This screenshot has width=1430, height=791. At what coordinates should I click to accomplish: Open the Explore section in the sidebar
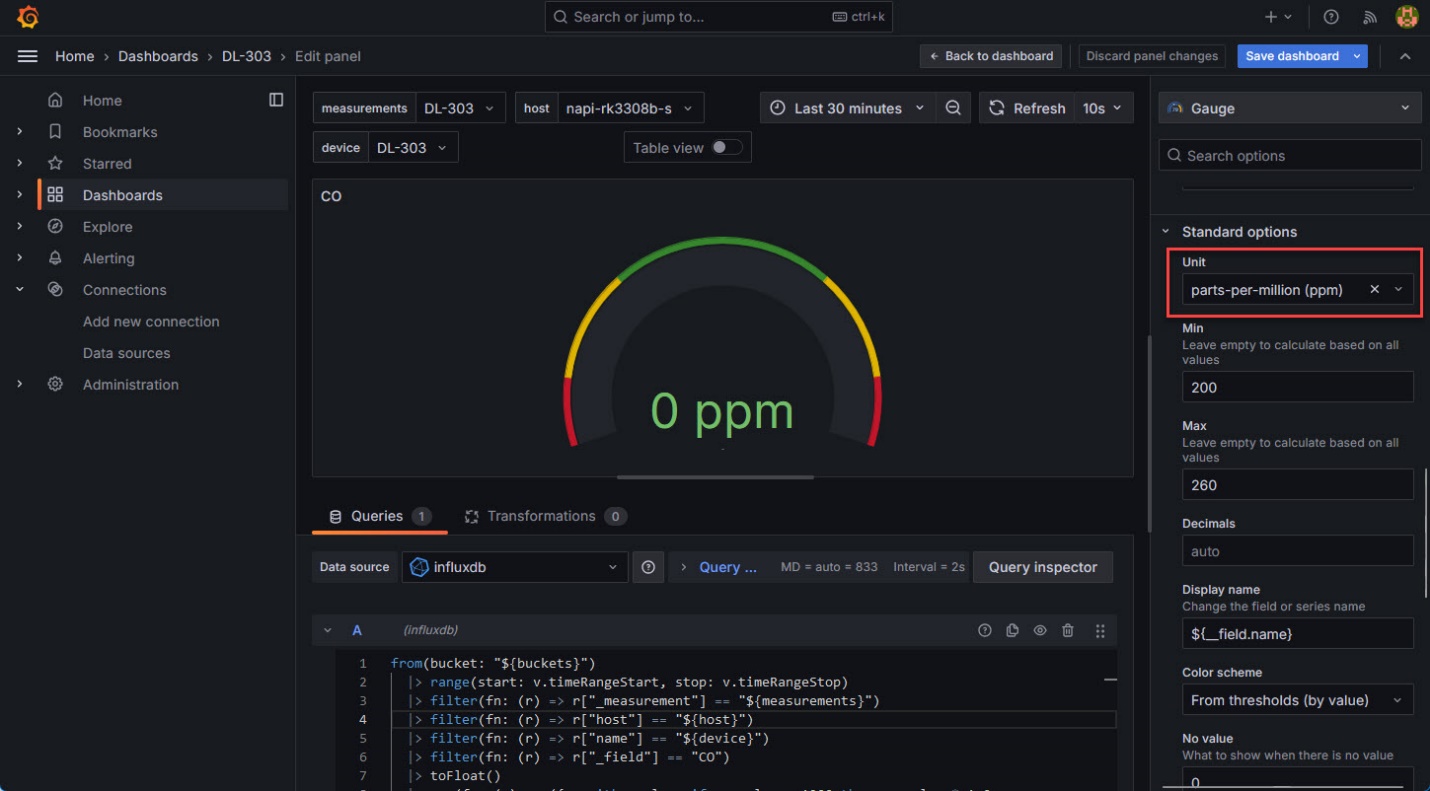[x=109, y=226]
